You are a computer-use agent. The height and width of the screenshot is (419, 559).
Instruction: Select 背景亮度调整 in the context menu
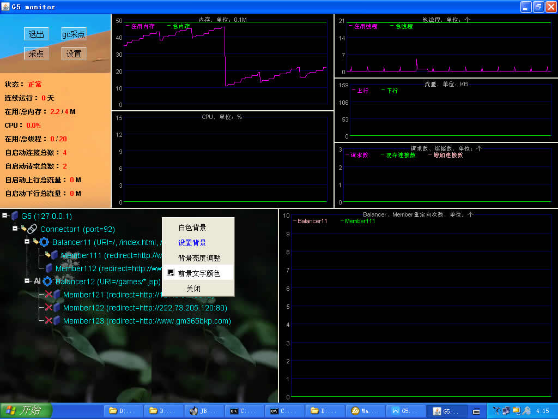tap(199, 258)
